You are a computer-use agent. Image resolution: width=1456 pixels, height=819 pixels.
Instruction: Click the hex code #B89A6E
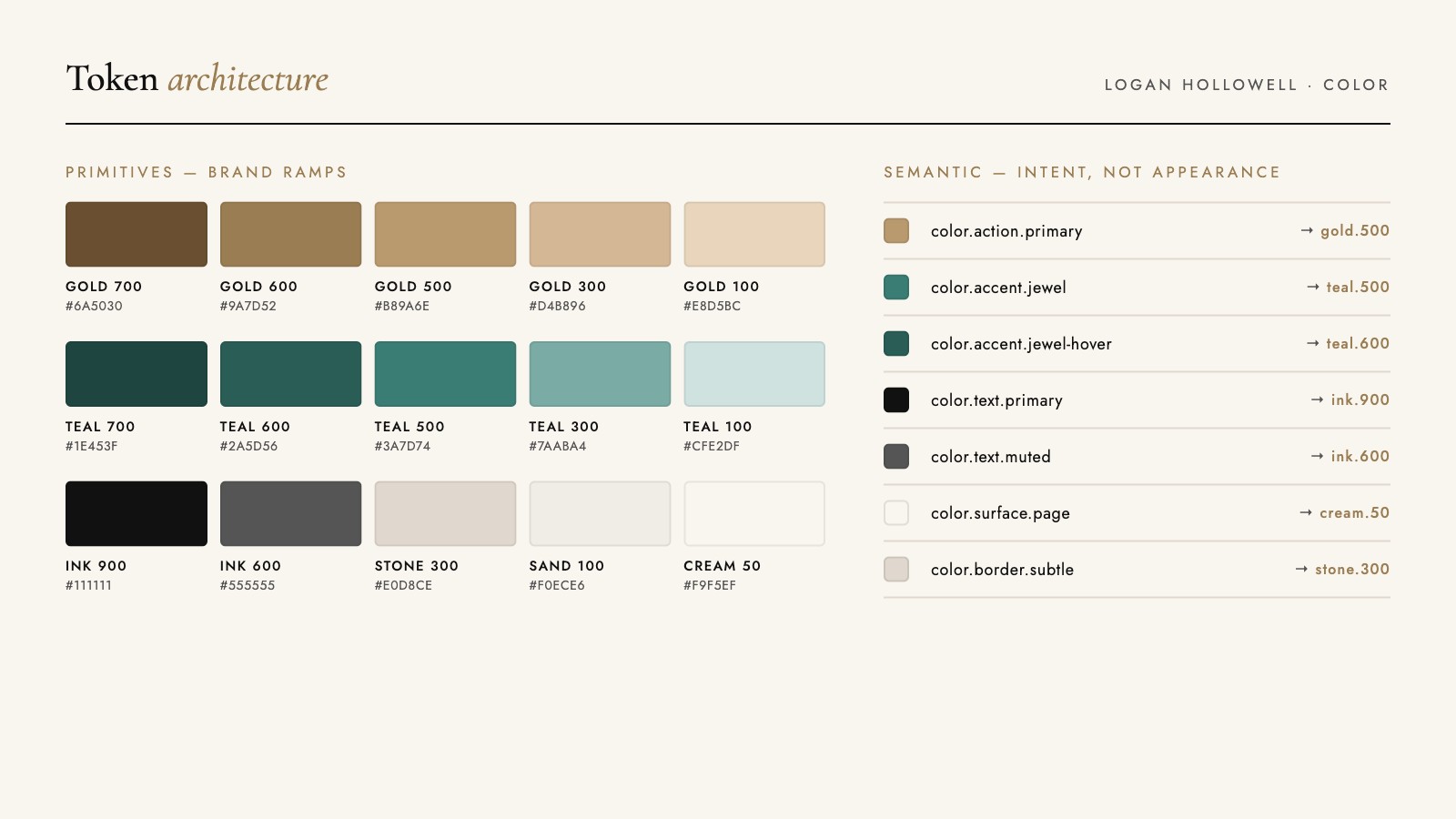point(402,307)
